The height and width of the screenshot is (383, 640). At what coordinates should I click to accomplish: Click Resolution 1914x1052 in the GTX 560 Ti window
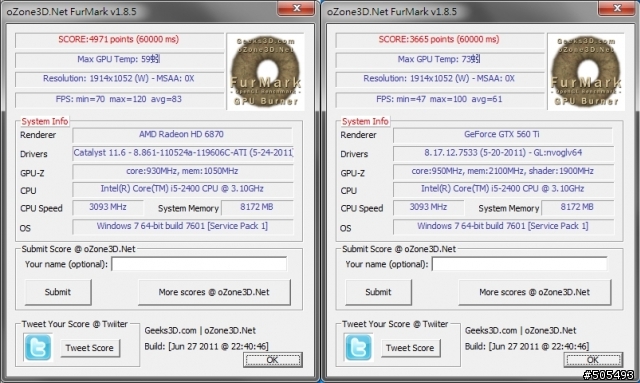coord(439,78)
